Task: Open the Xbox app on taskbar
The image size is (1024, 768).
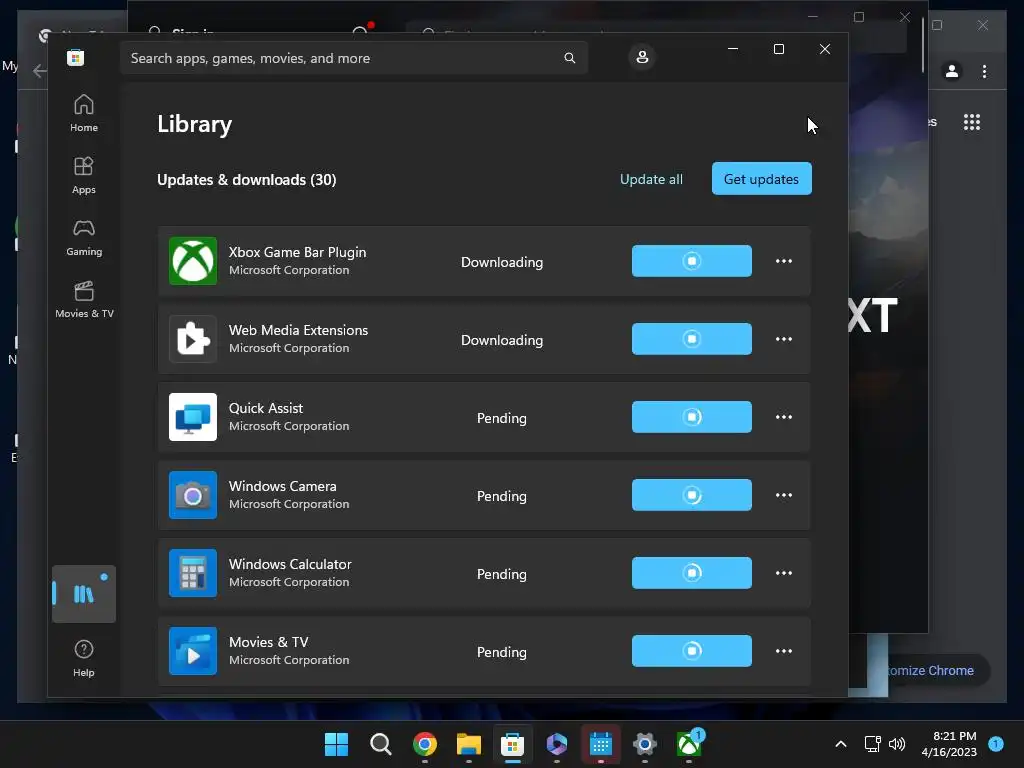Action: 689,744
